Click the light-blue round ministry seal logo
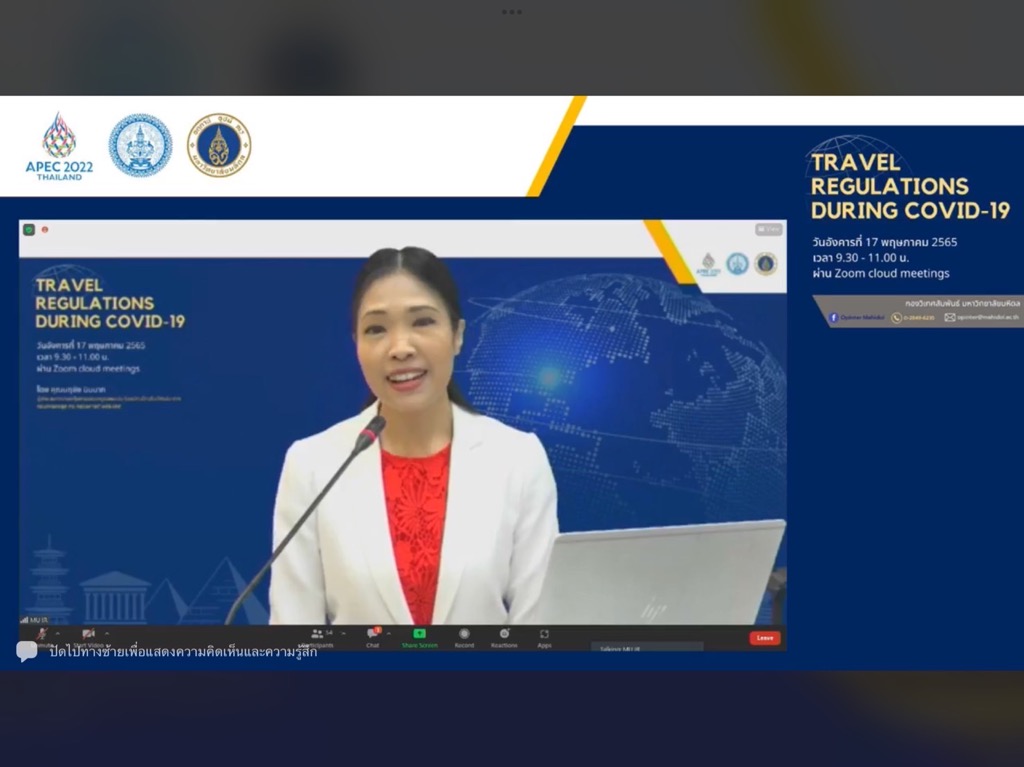The height and width of the screenshot is (767, 1024). 140,145
